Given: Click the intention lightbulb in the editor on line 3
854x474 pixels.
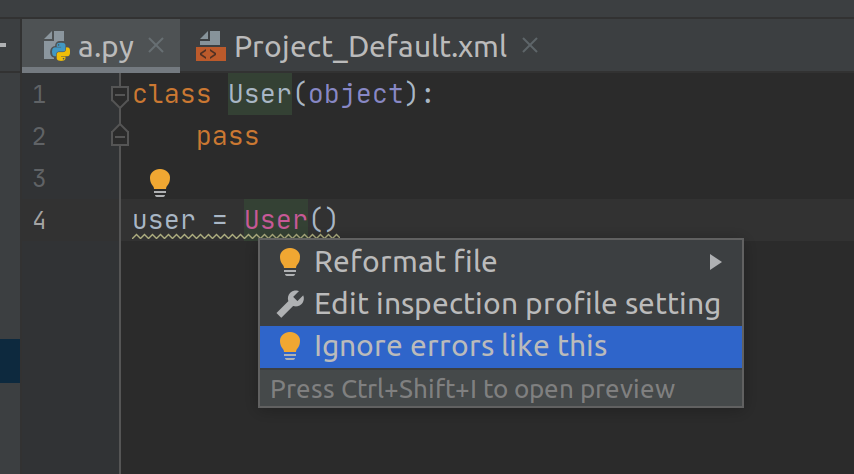Looking at the screenshot, I should click(160, 182).
